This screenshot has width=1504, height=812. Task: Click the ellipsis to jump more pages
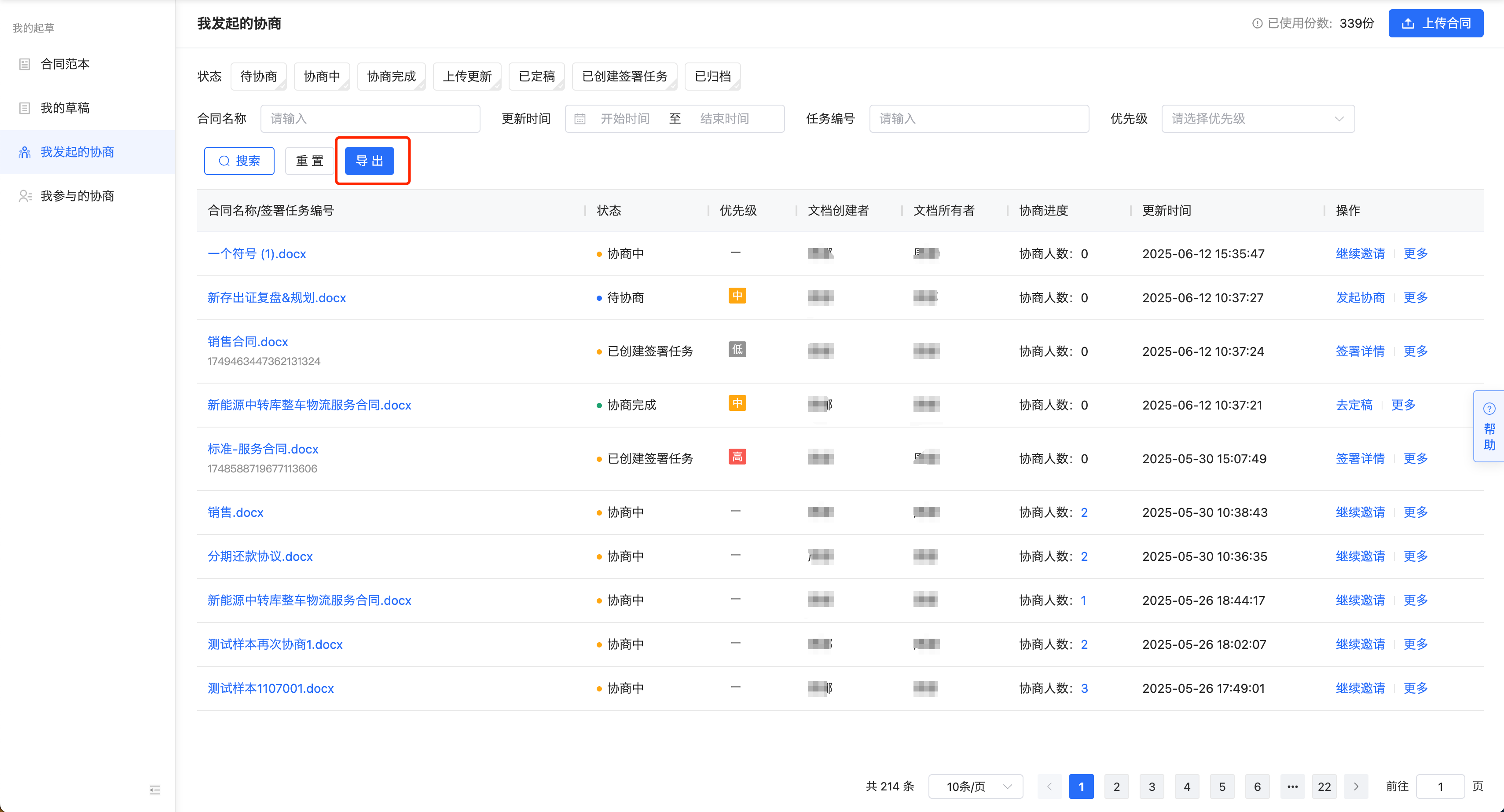tap(1292, 787)
